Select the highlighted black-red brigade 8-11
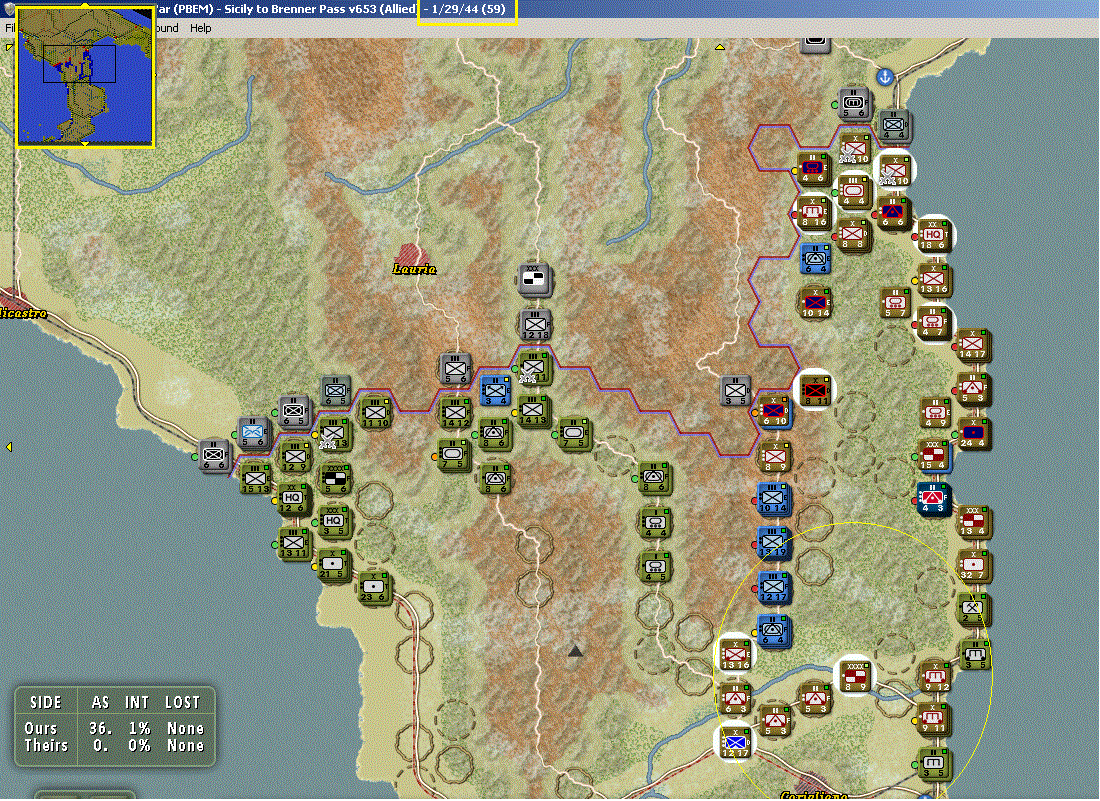 click(816, 390)
